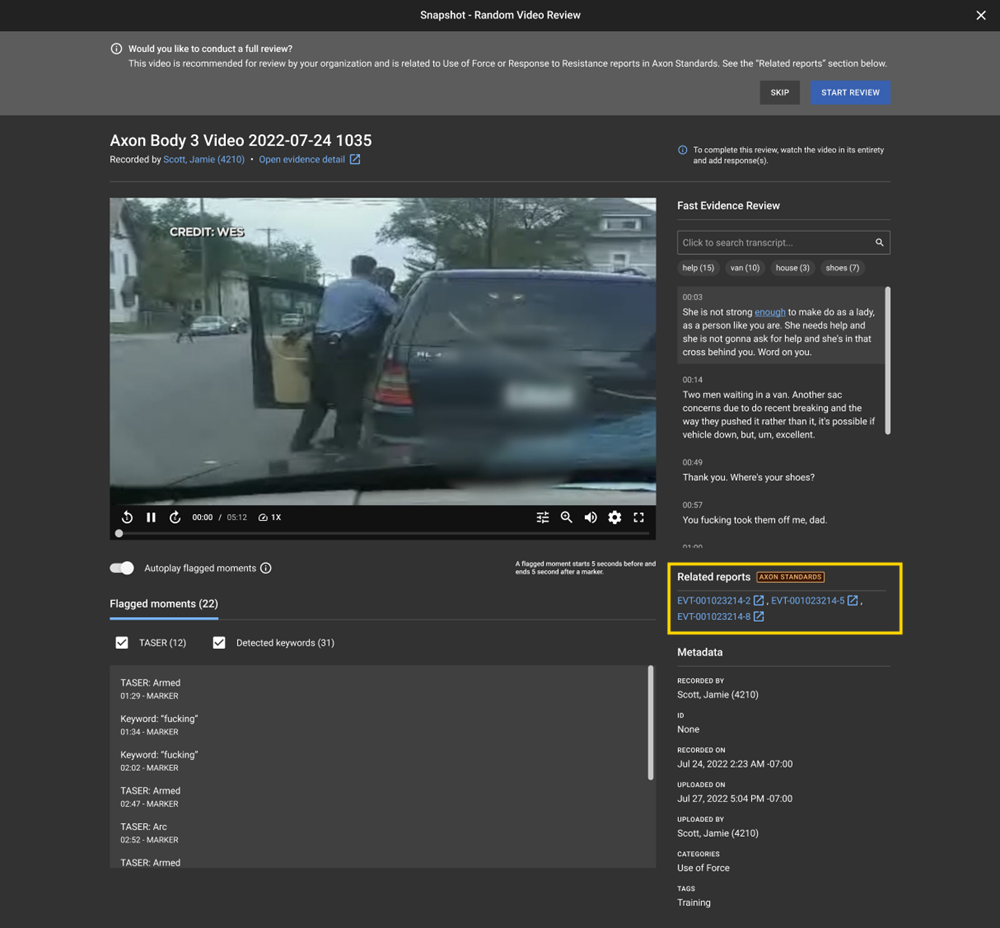Click the zoom magnifier icon in player
Screen dimensions: 1000x928
(x=566, y=517)
